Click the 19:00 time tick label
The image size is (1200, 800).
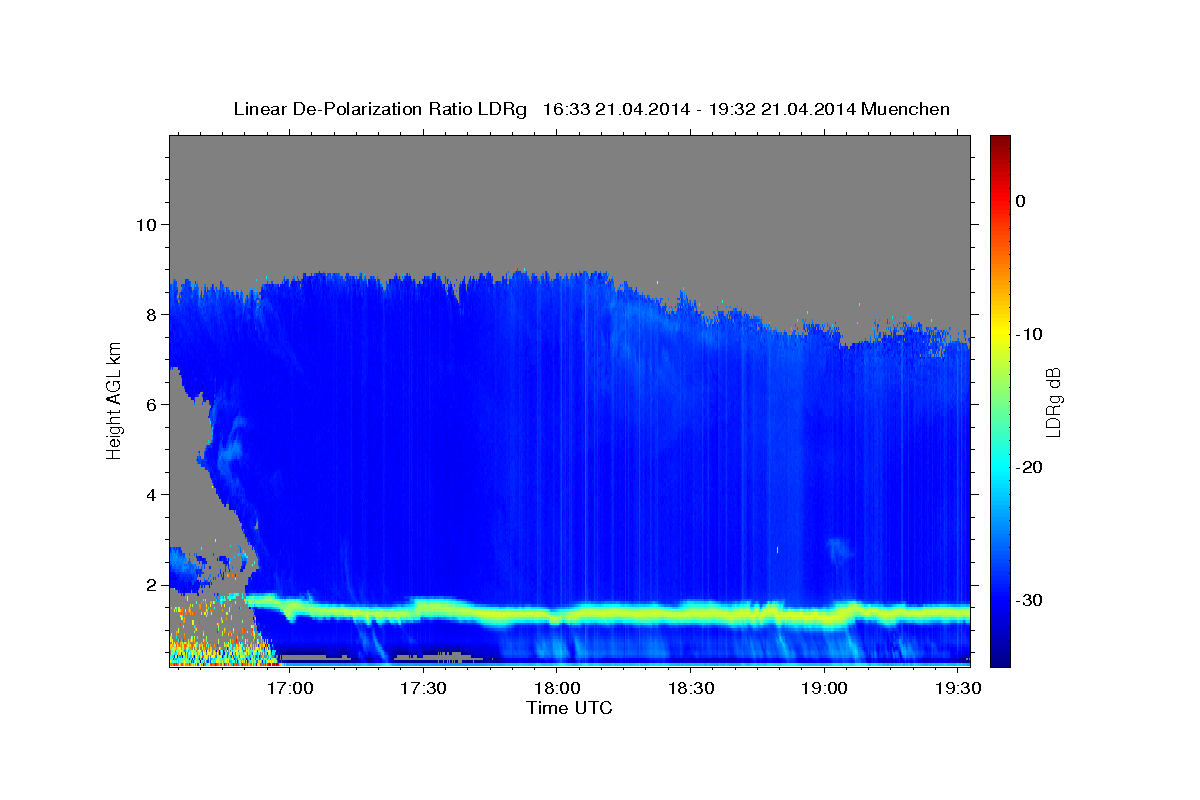pyautogui.click(x=823, y=689)
